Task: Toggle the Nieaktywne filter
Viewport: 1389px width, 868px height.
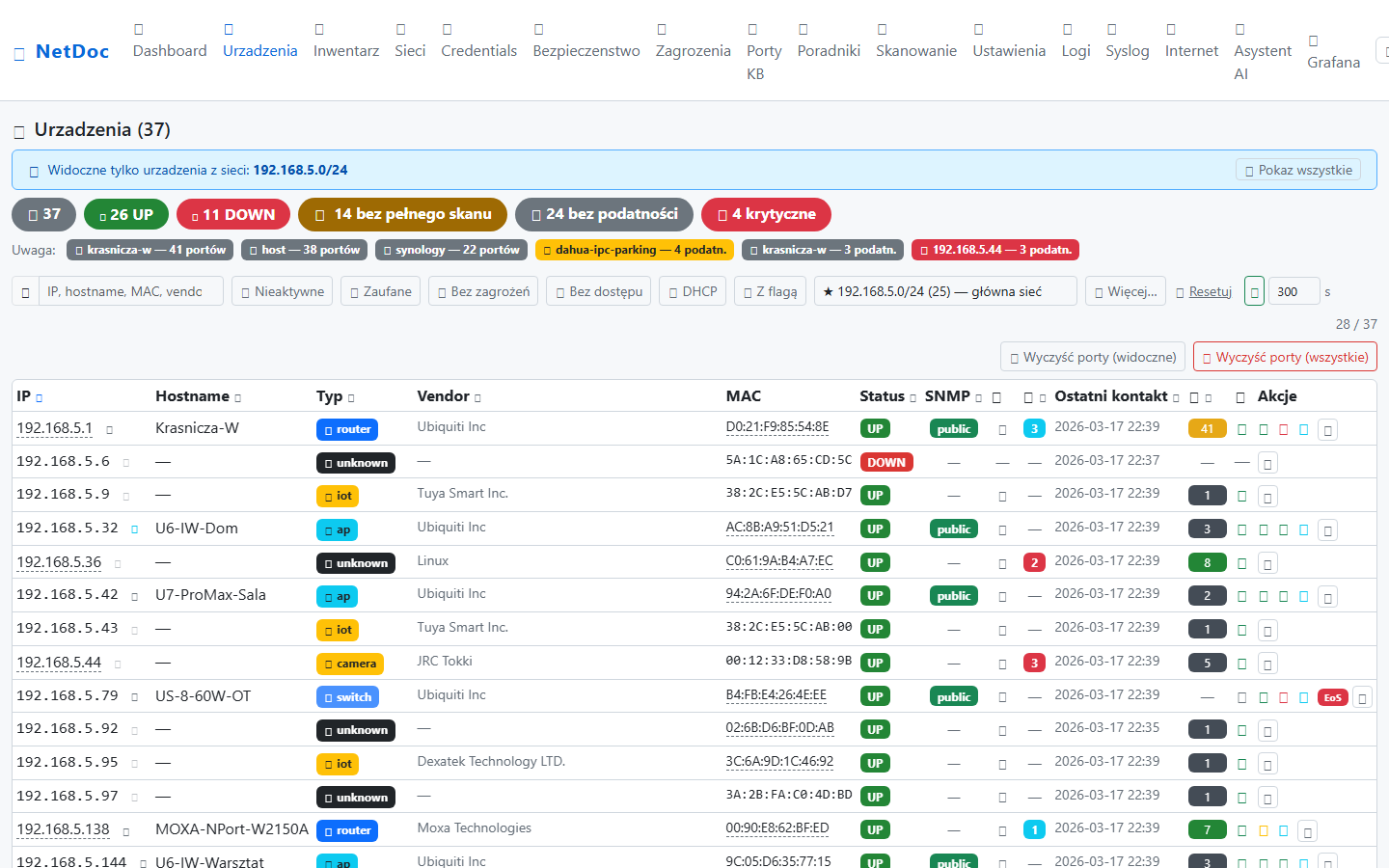Action: (x=282, y=291)
